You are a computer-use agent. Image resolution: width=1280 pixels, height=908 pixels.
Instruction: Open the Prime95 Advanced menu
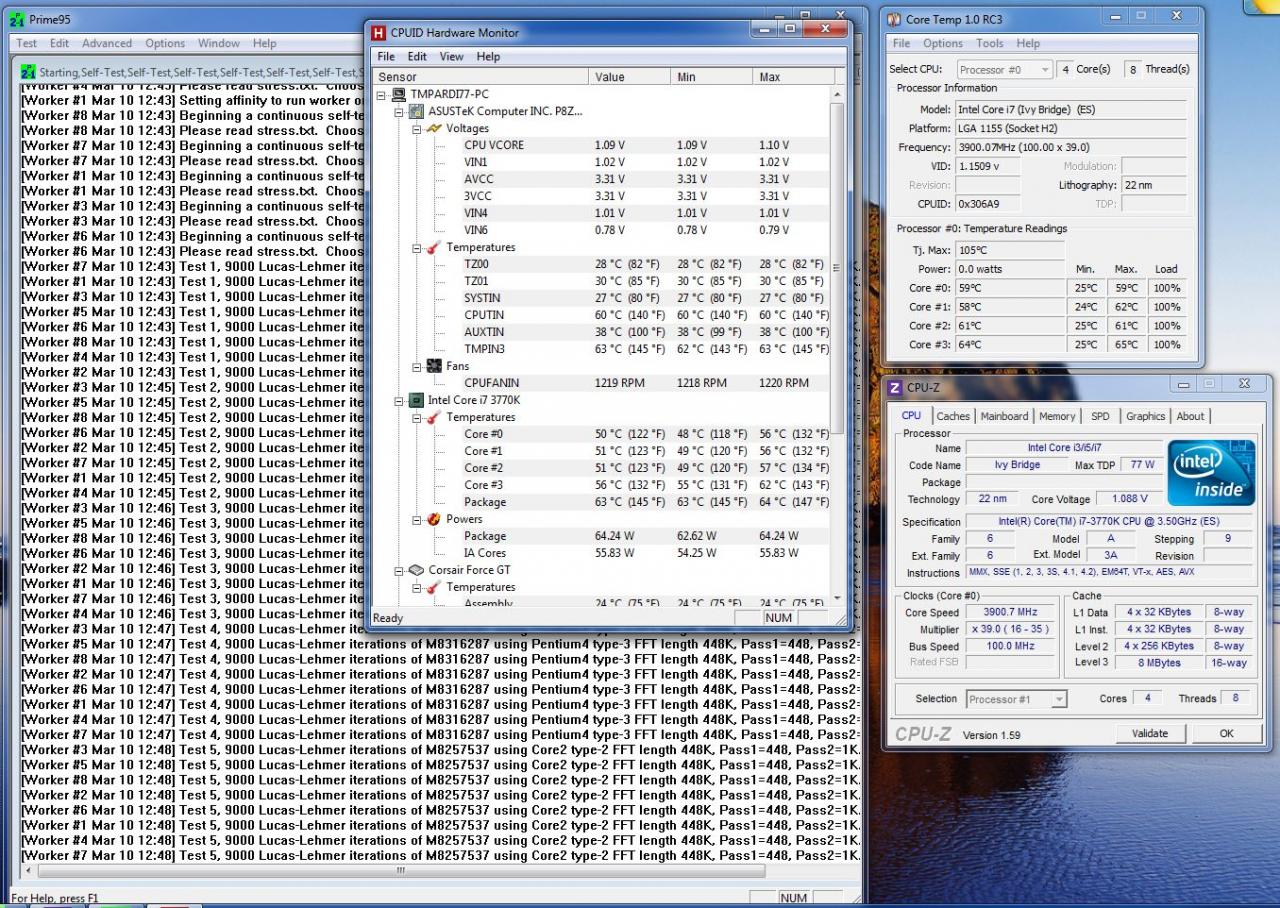tap(107, 43)
